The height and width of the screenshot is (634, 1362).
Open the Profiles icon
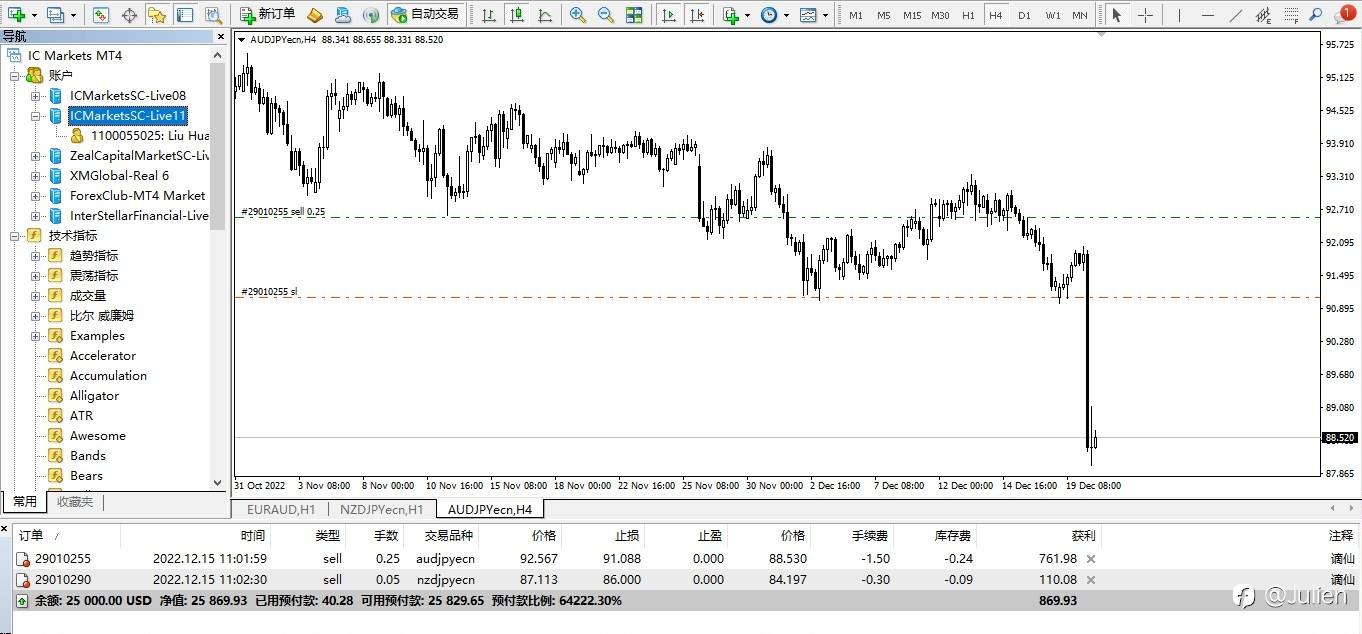click(x=54, y=15)
